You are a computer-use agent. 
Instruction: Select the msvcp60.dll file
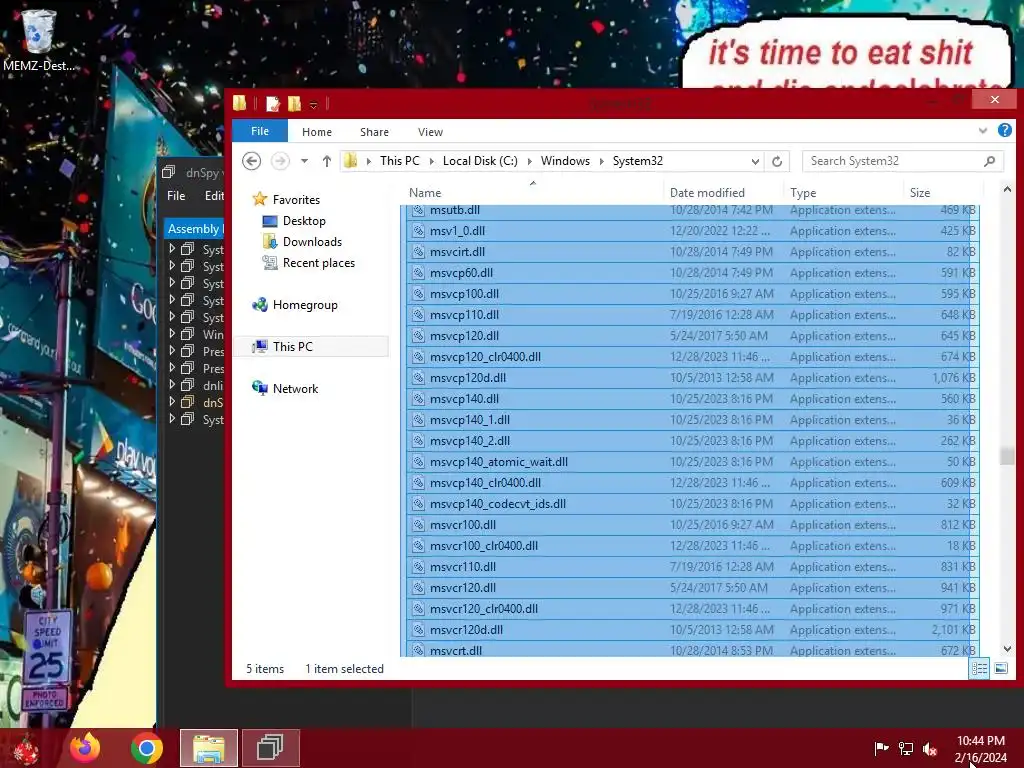tap(692, 273)
